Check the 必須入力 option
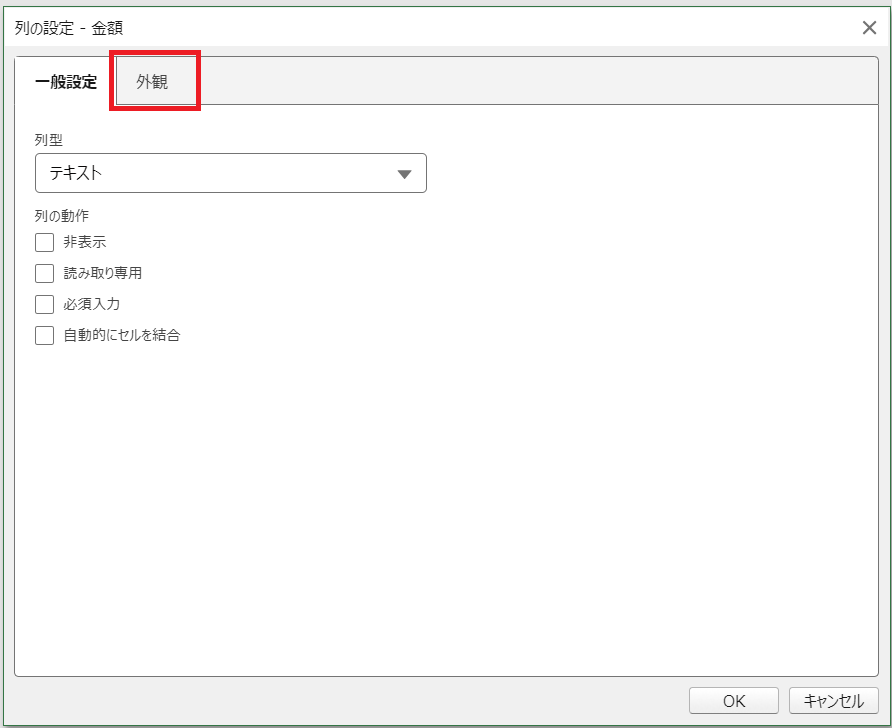Image resolution: width=892 pixels, height=728 pixels. pyautogui.click(x=44, y=304)
